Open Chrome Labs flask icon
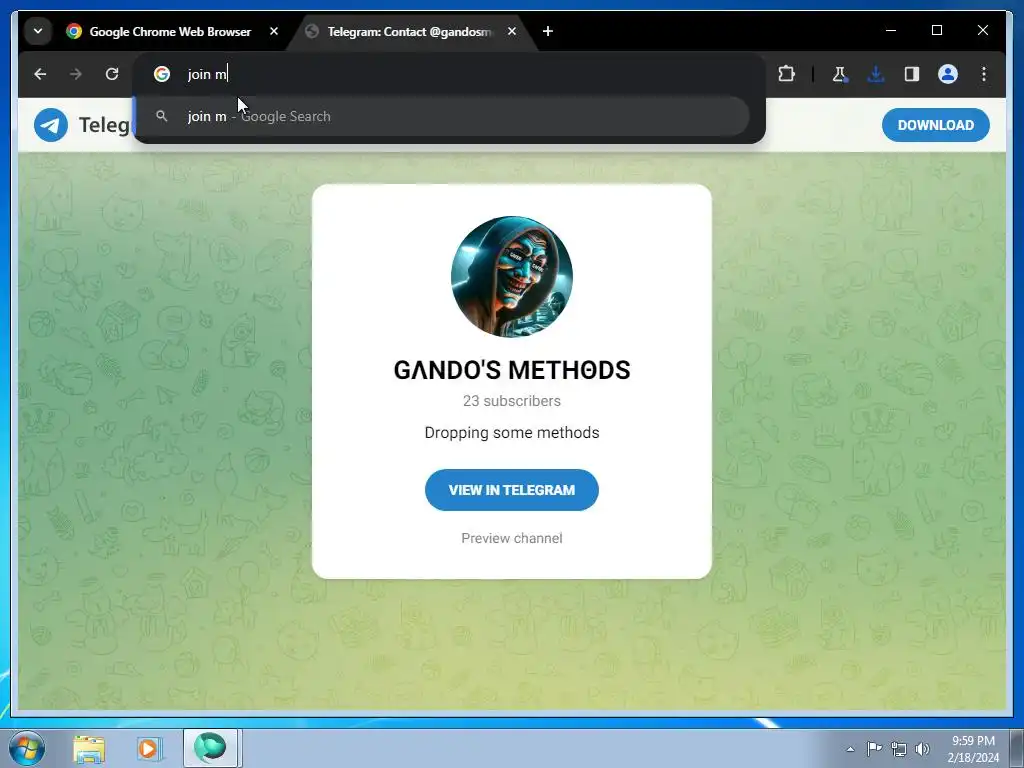This screenshot has height=768, width=1024. coord(840,74)
